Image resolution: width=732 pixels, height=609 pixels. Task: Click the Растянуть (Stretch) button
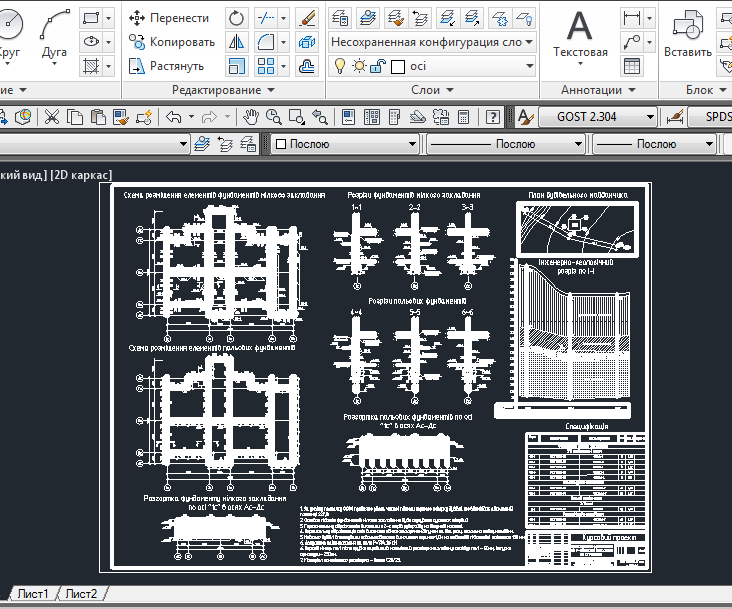click(167, 66)
